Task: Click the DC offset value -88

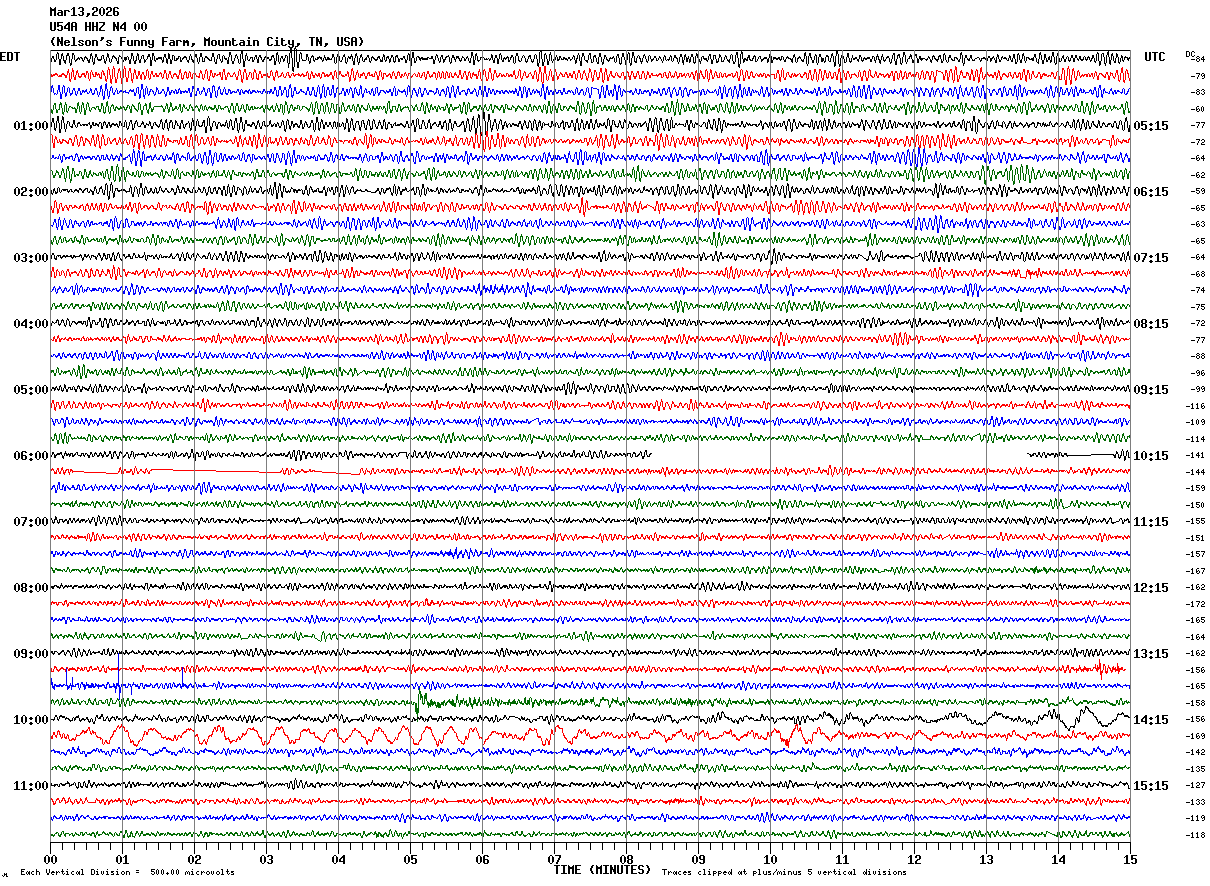Action: tap(1198, 356)
